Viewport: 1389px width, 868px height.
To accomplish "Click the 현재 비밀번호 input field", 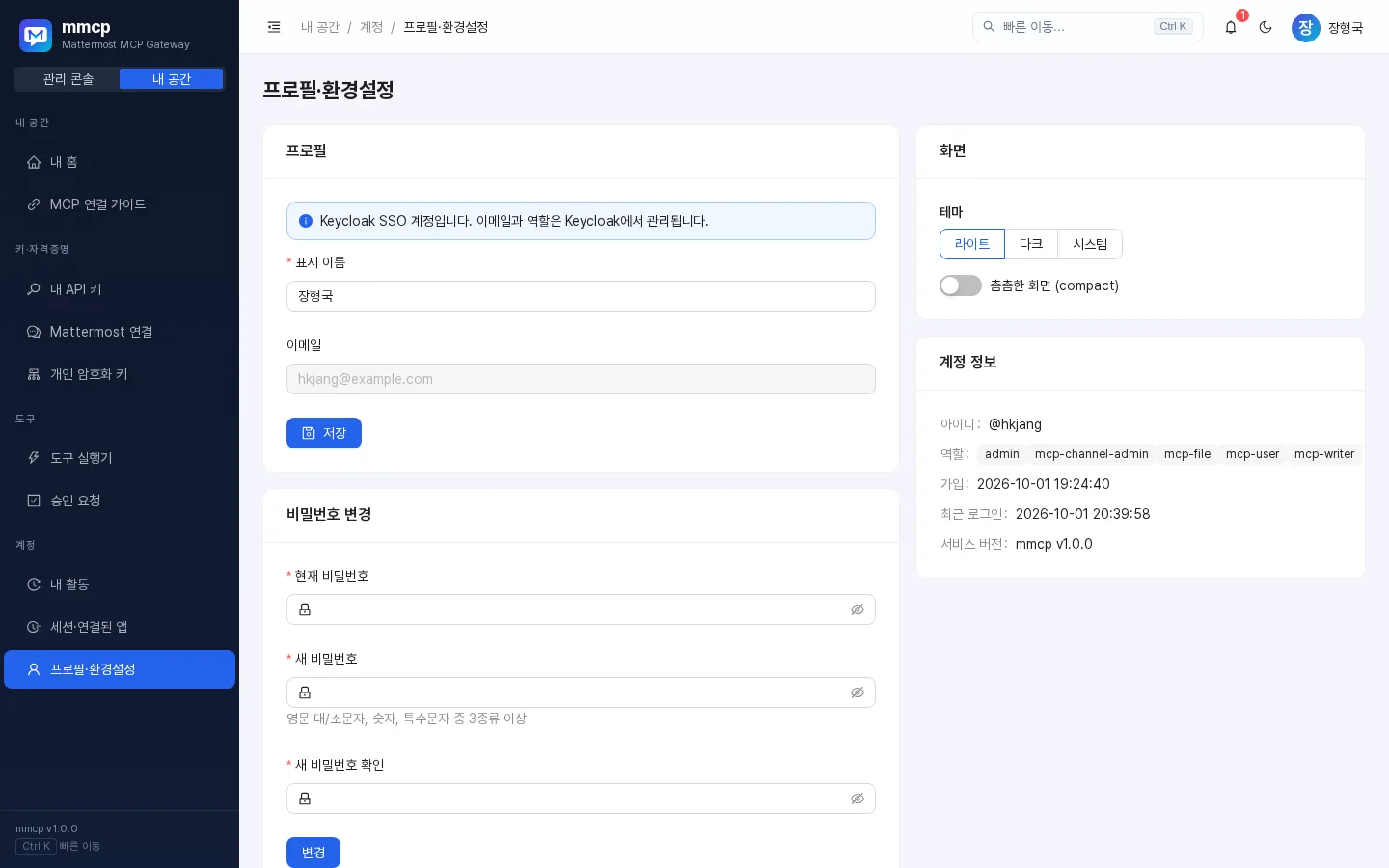I will point(581,610).
